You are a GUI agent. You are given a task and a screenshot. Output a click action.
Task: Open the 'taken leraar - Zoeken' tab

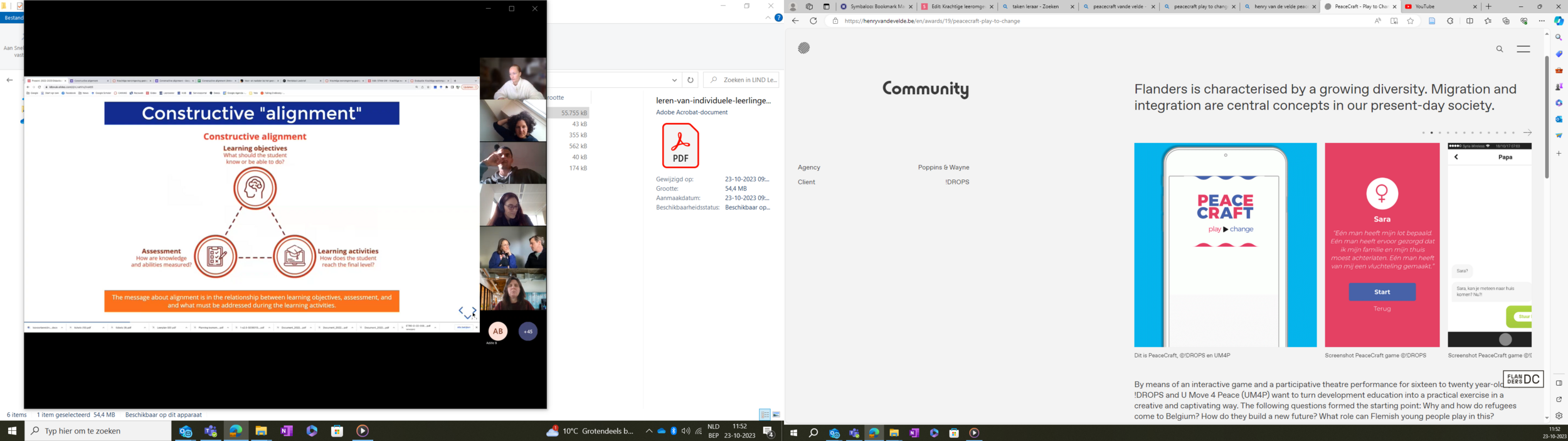tap(1037, 7)
